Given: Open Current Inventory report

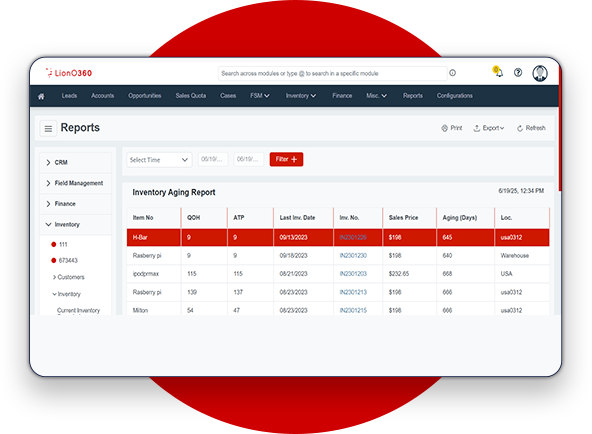Looking at the screenshot, I should pos(79,311).
